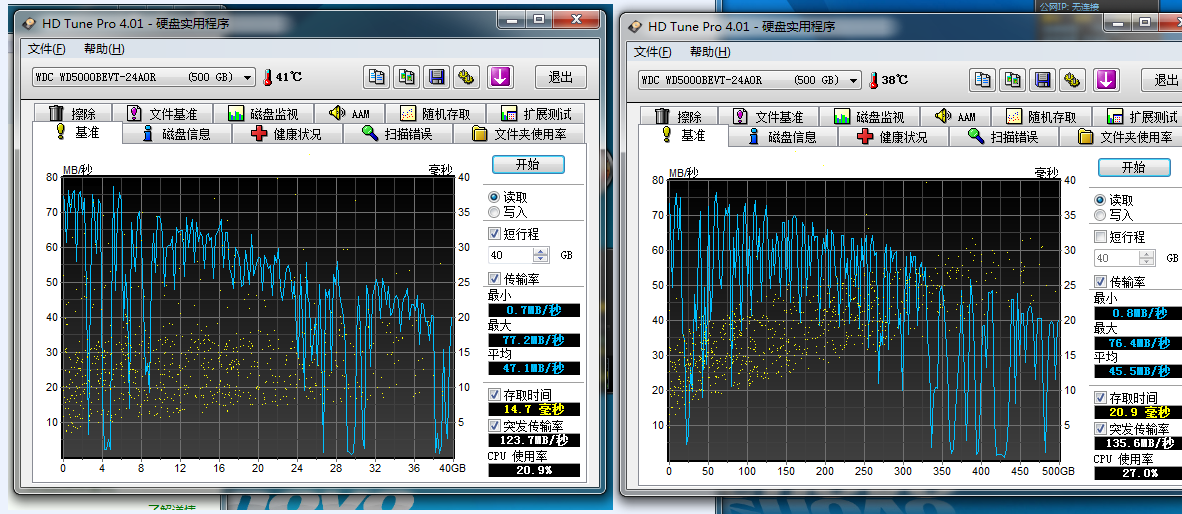
Task: Click blue info icon of 磁盘信息, right window
Action: (753, 136)
